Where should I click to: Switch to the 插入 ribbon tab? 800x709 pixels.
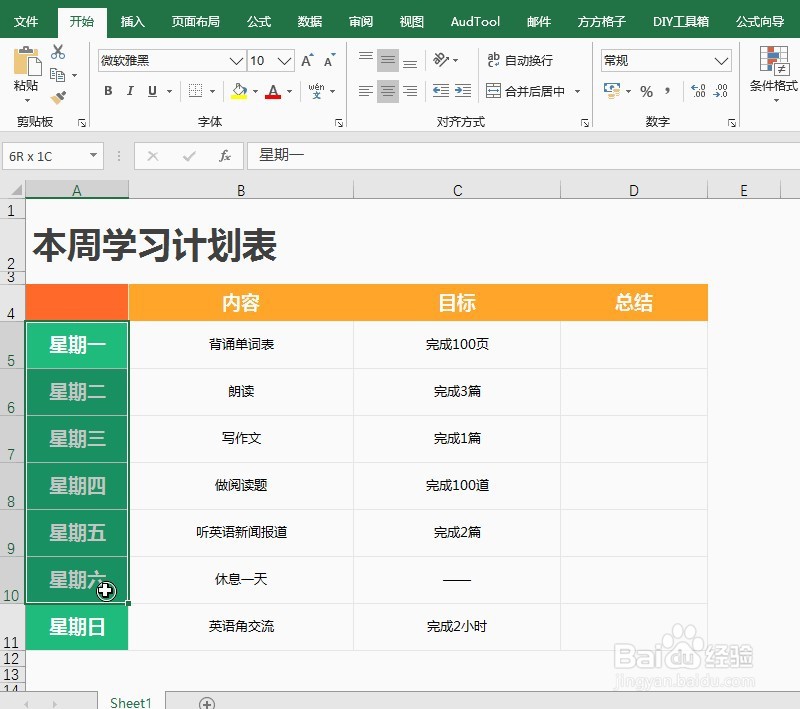133,20
